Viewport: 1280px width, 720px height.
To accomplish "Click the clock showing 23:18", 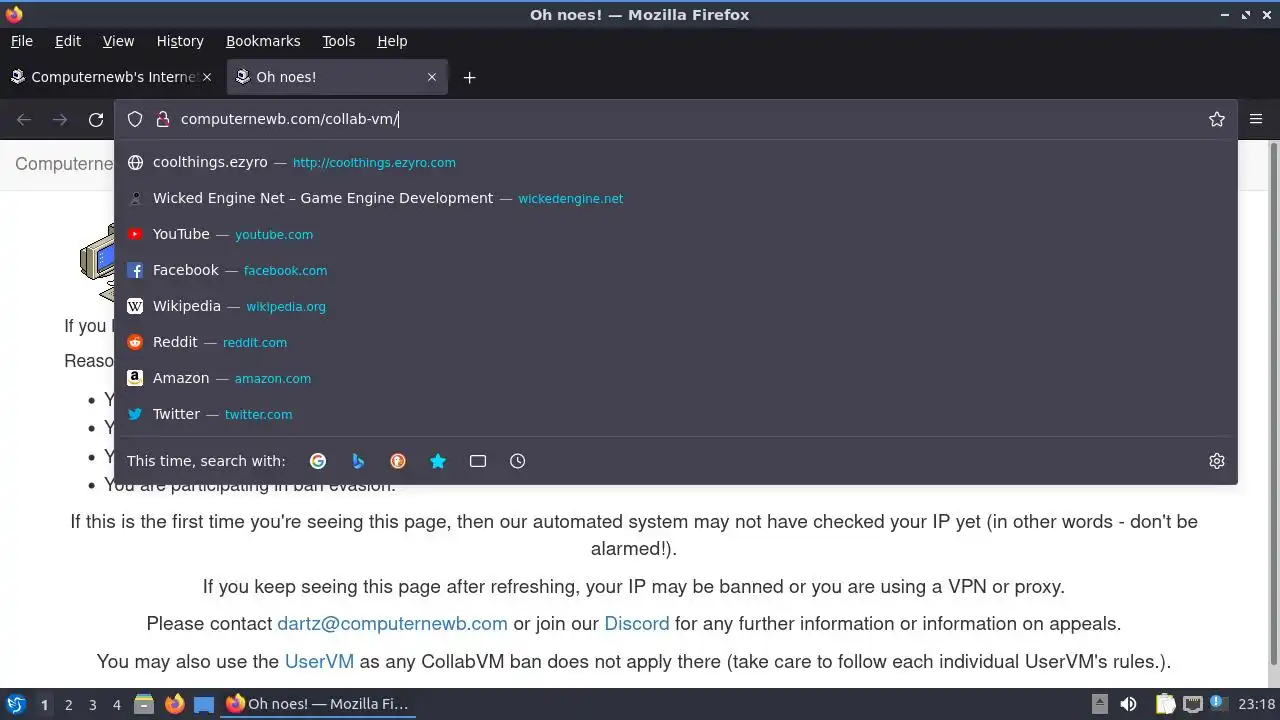I will click(1257, 704).
